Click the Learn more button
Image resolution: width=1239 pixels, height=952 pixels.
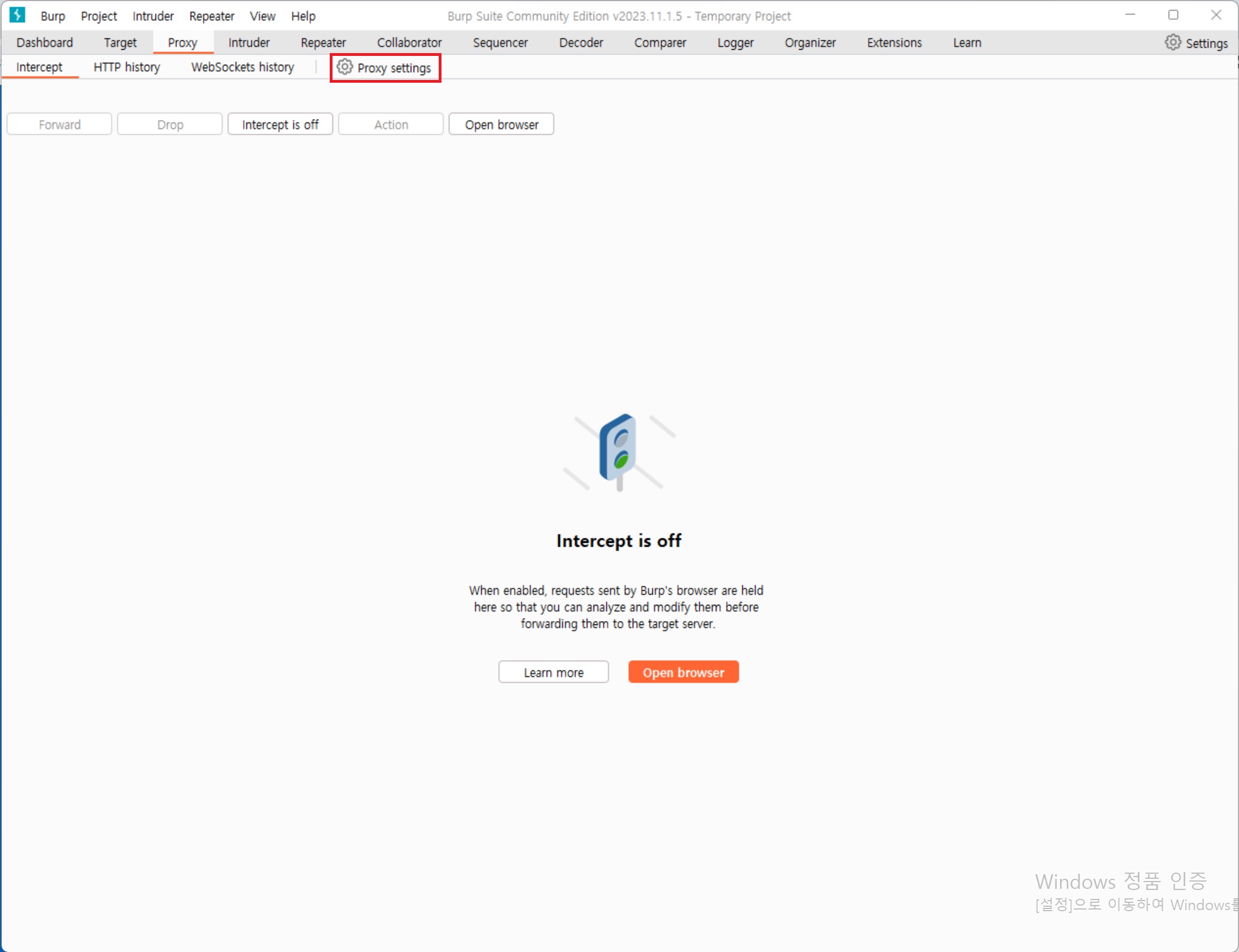553,672
